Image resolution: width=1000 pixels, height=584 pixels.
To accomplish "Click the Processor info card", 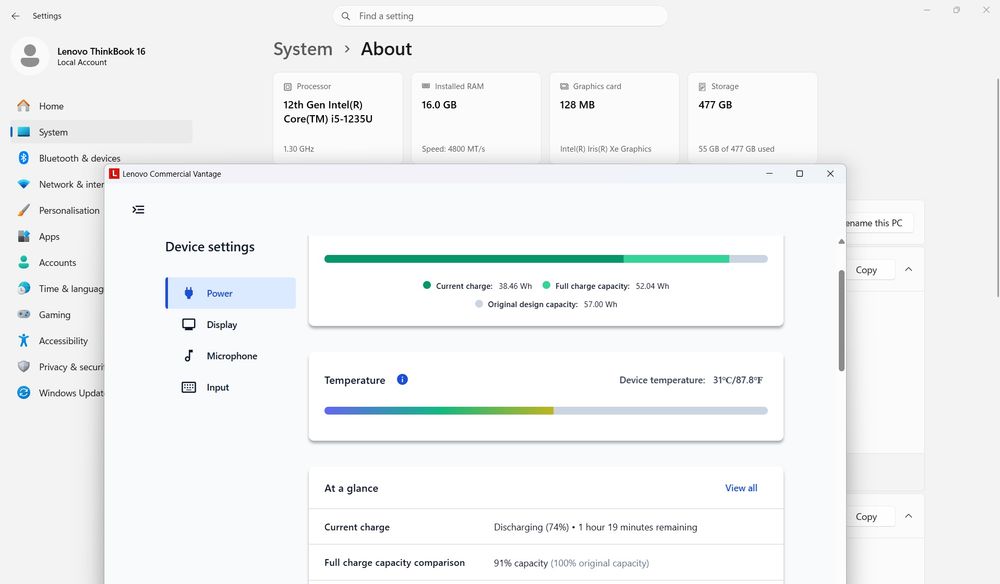I will (338, 118).
